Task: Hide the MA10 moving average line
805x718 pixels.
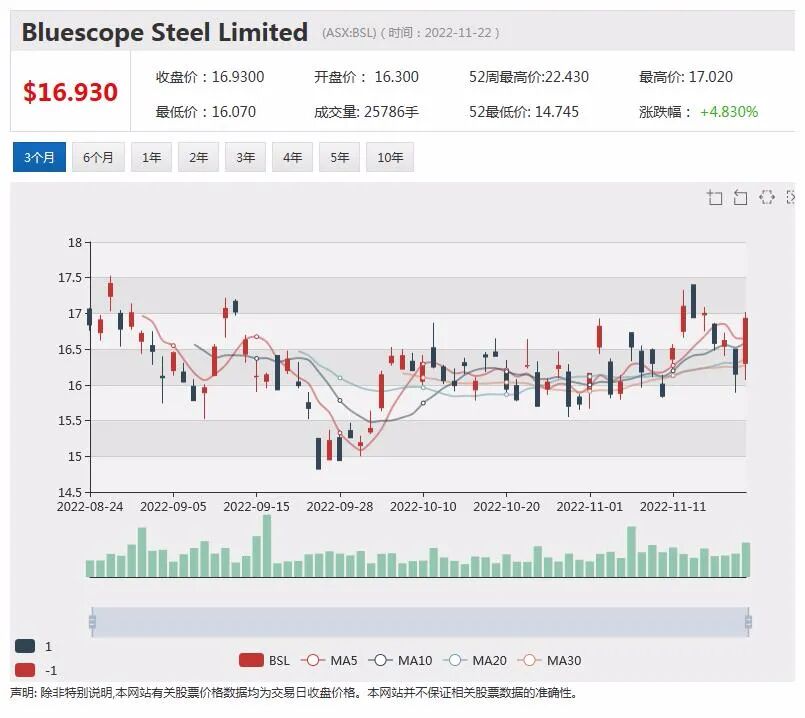Action: tap(400, 661)
